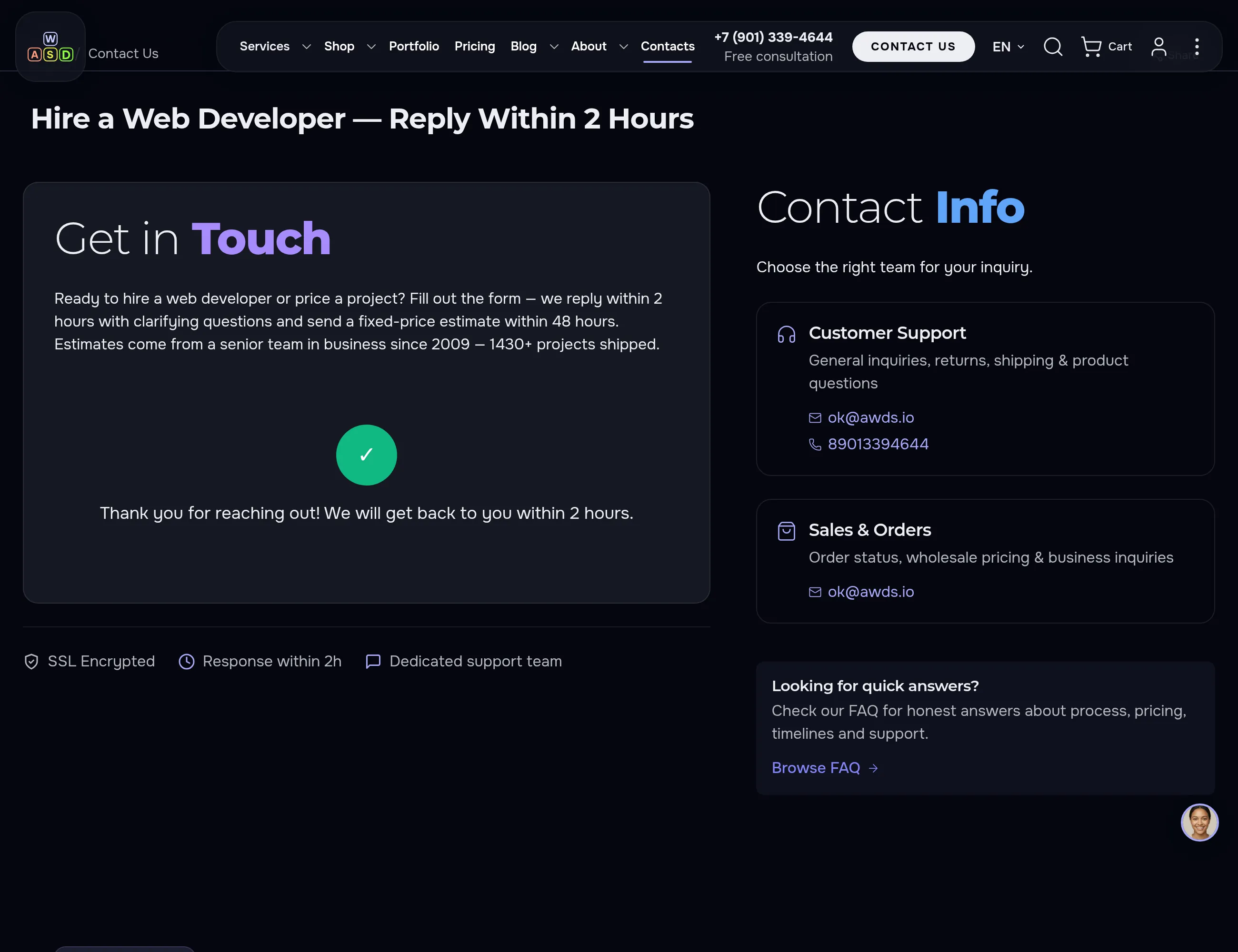Screen dimensions: 1238x952
Task: Open the shopping Cart icon
Action: pos(1091,47)
